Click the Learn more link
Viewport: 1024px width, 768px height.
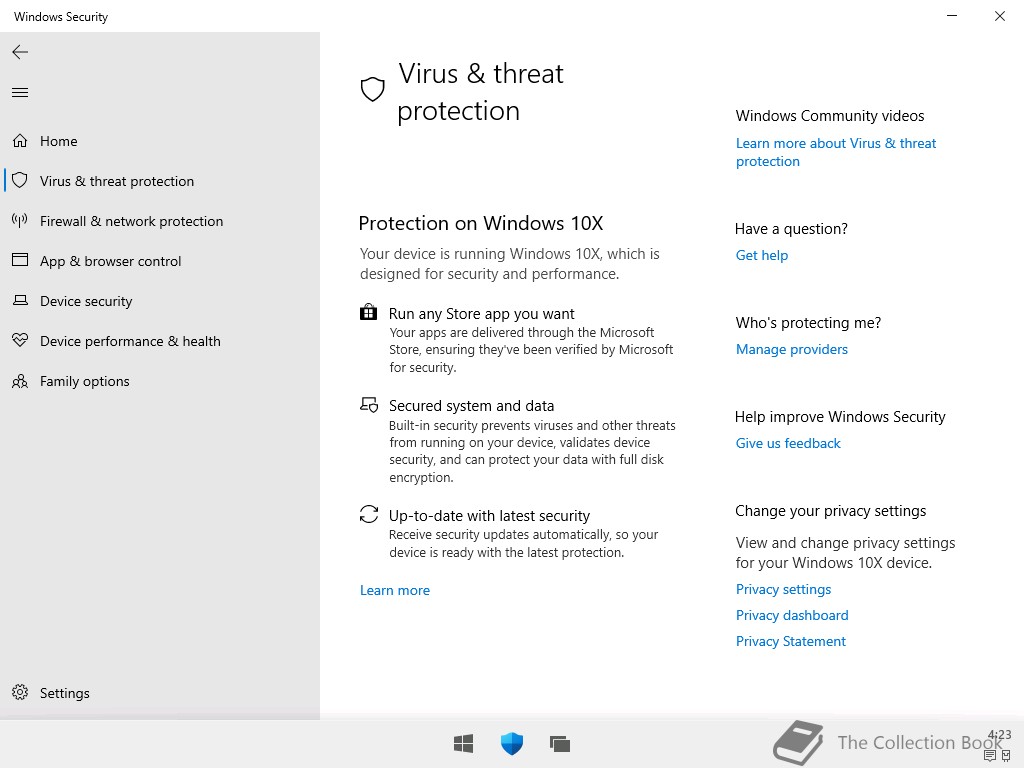(x=395, y=590)
